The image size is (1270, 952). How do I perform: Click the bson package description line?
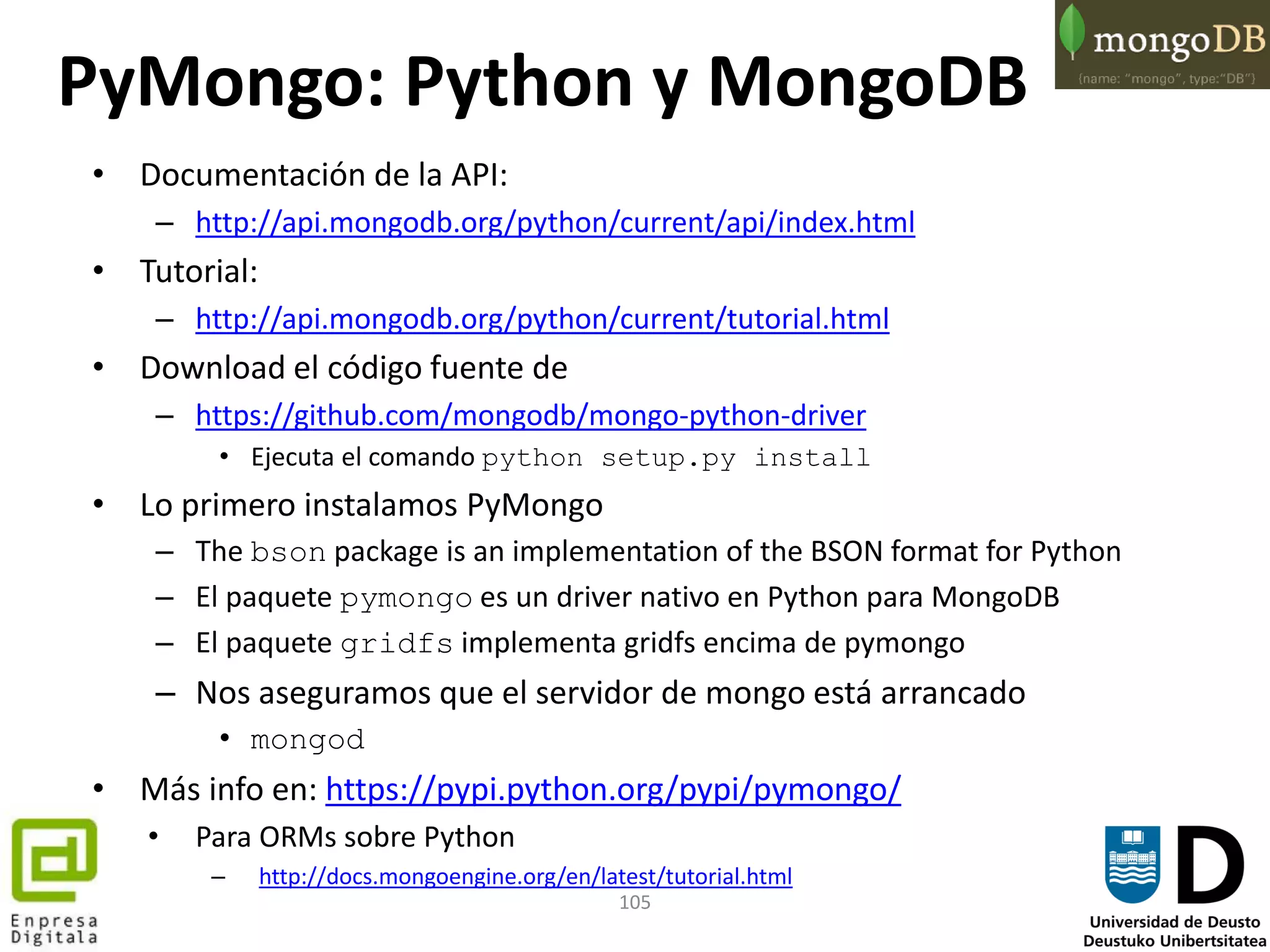coord(658,552)
